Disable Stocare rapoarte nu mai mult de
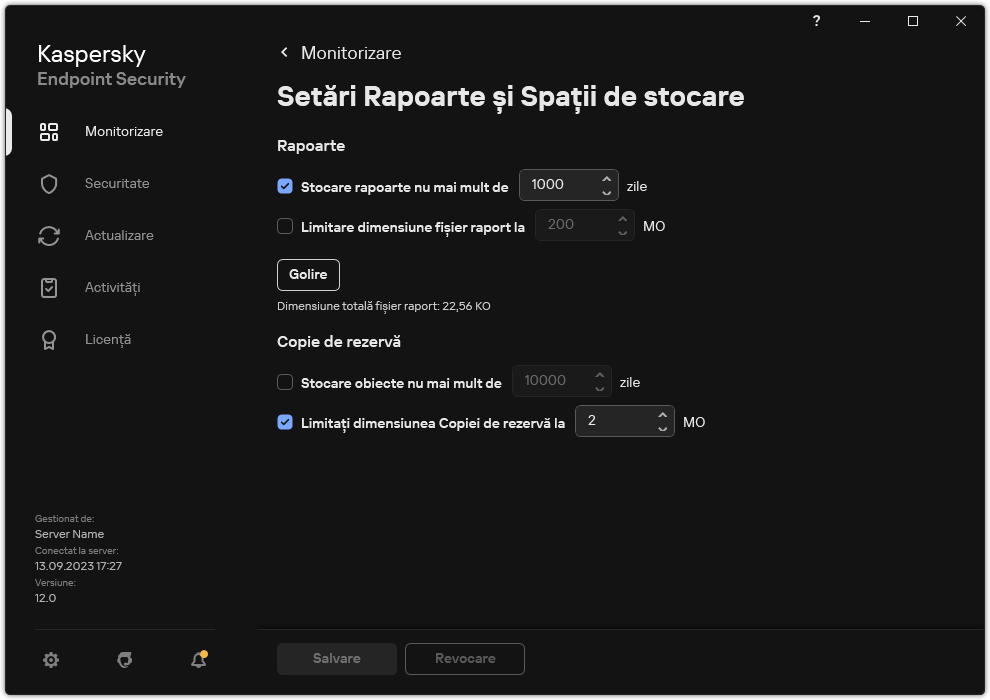Screen dimensions: 990x700 pyautogui.click(x=285, y=185)
